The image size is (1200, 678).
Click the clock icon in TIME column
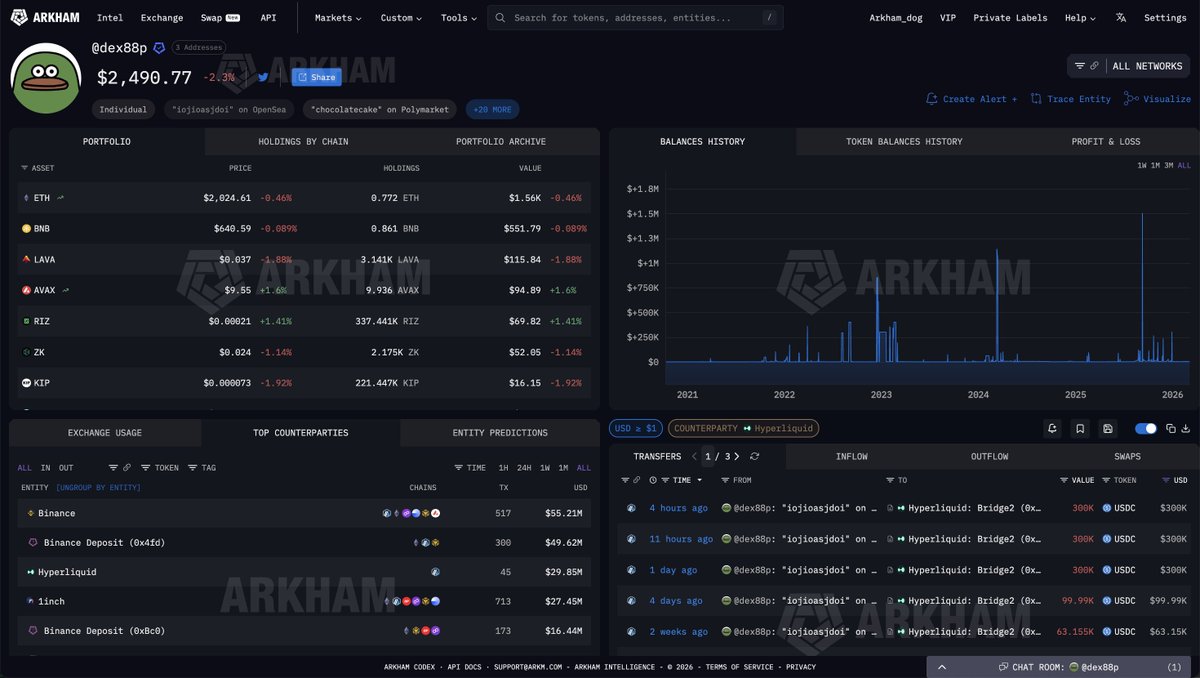(x=652, y=480)
